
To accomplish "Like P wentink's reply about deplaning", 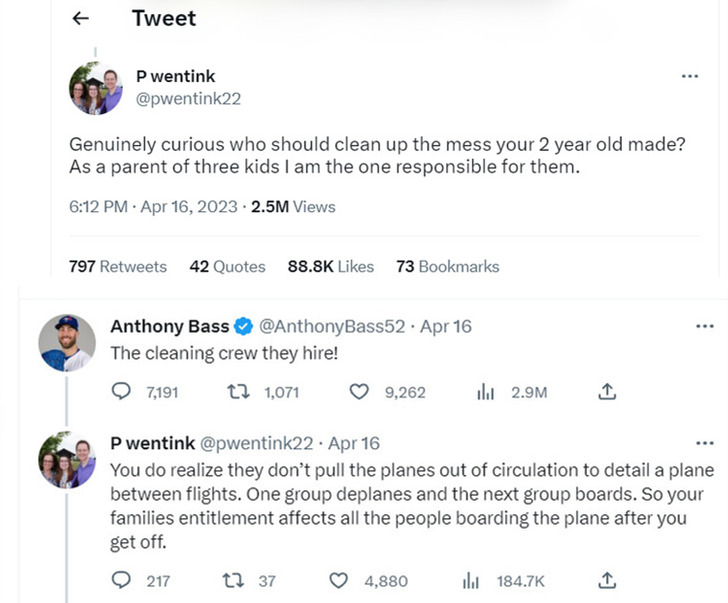I will coord(339,580).
